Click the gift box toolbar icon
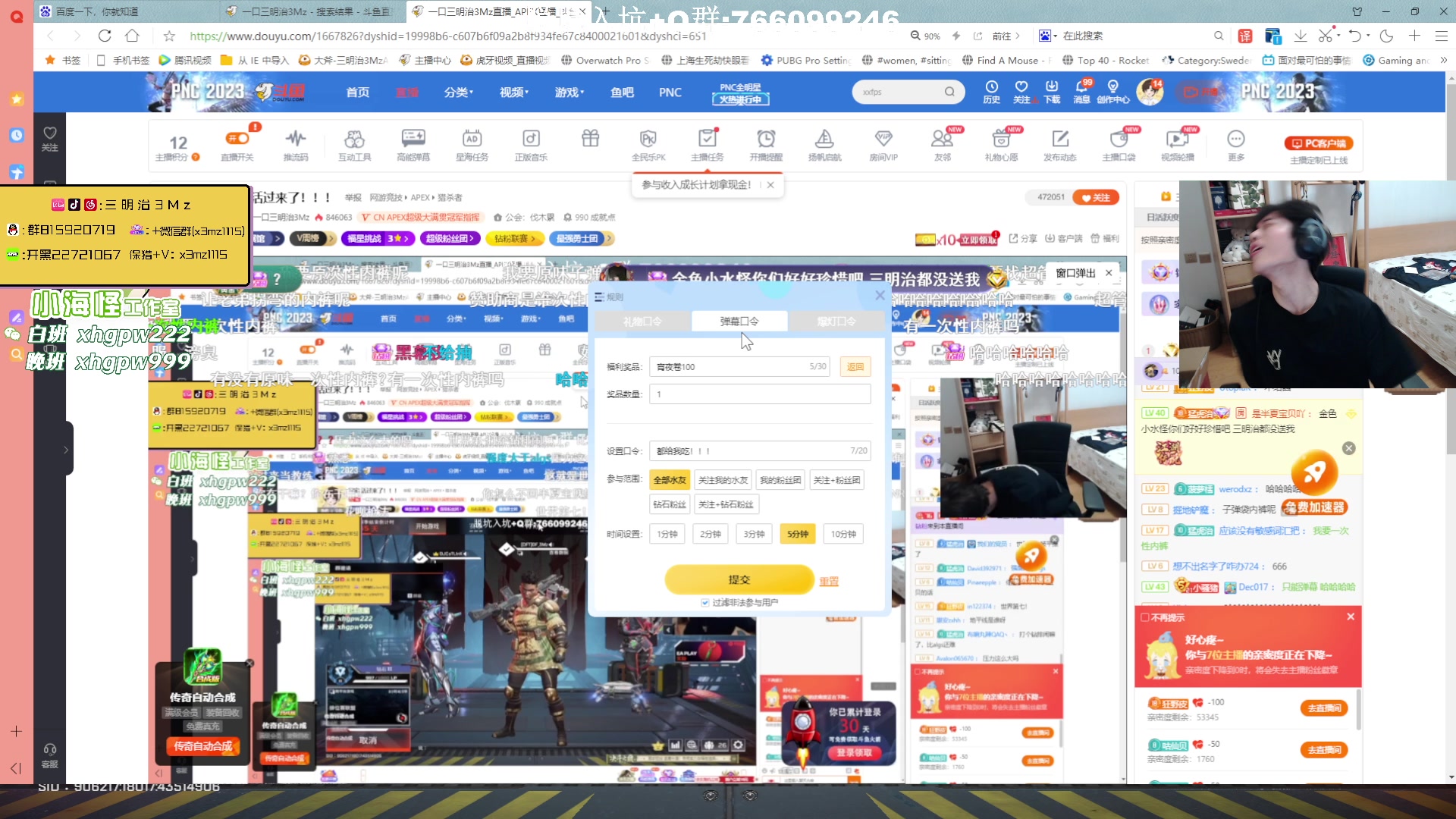 [x=590, y=139]
